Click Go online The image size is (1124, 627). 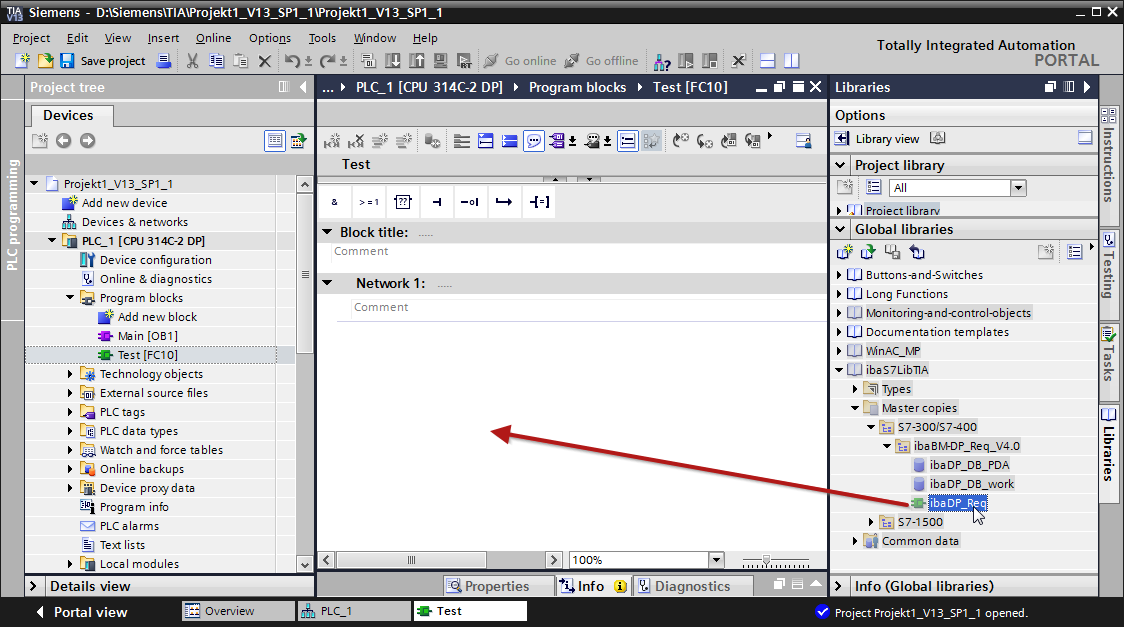pyautogui.click(x=520, y=61)
